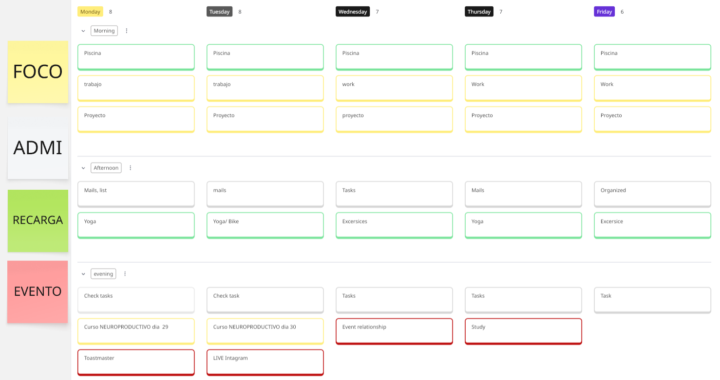Click the Morning group tag

[104, 31]
